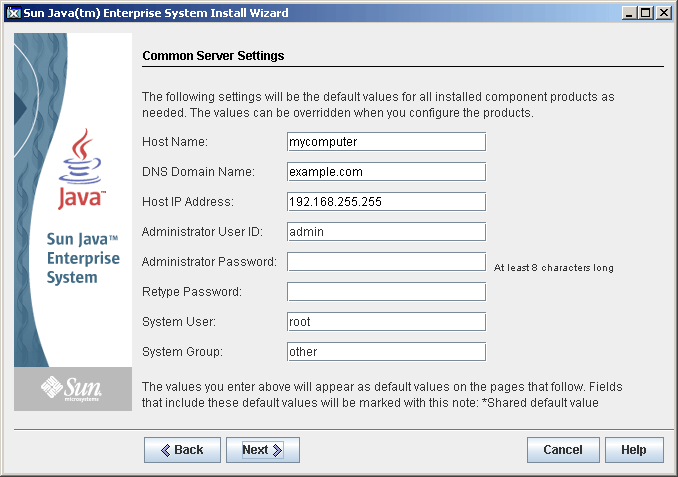This screenshot has width=678, height=477.
Task: Click the Sun Java Enterprise System text
Action: click(x=83, y=258)
